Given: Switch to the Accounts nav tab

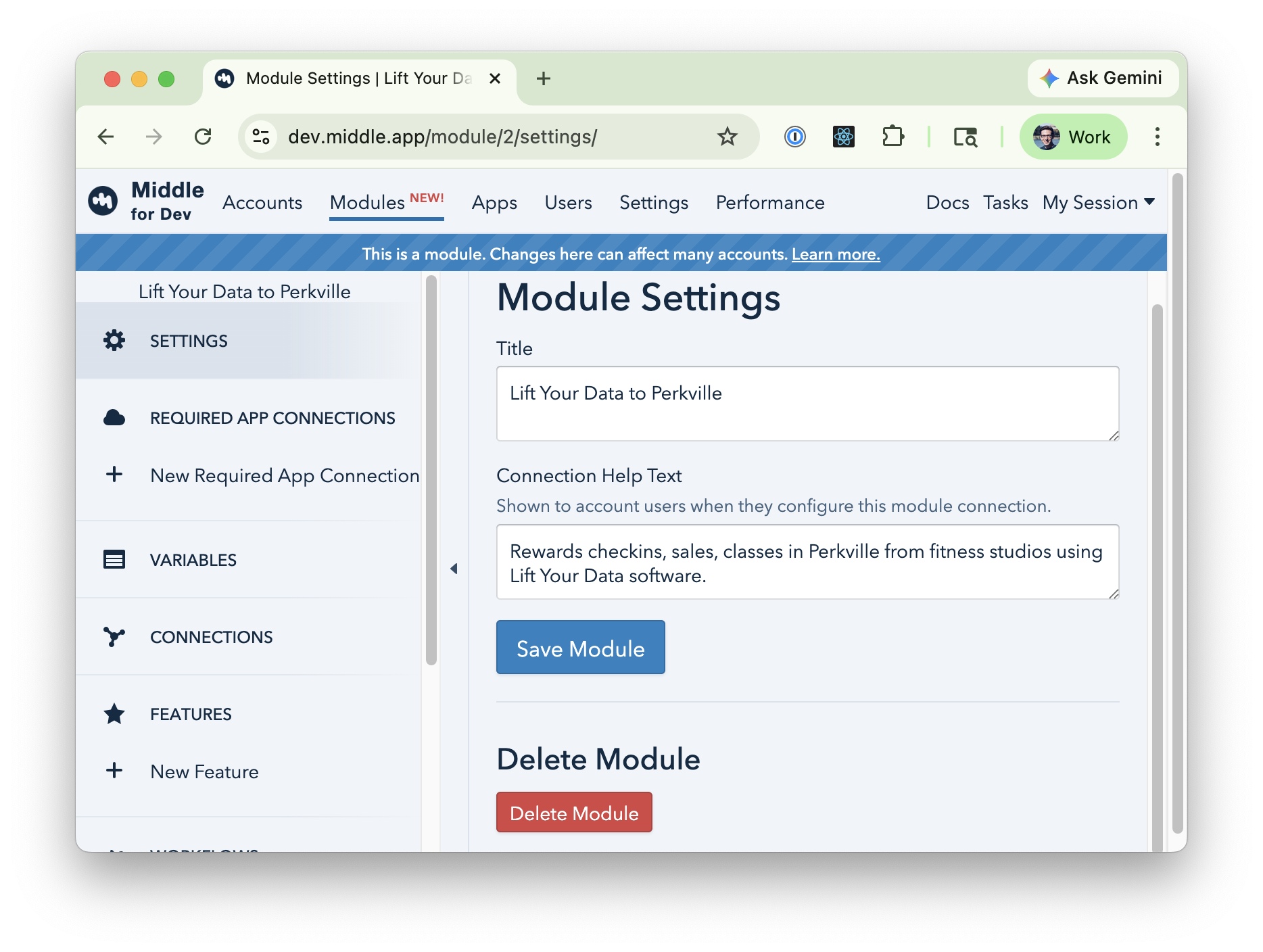Looking at the screenshot, I should pos(262,202).
